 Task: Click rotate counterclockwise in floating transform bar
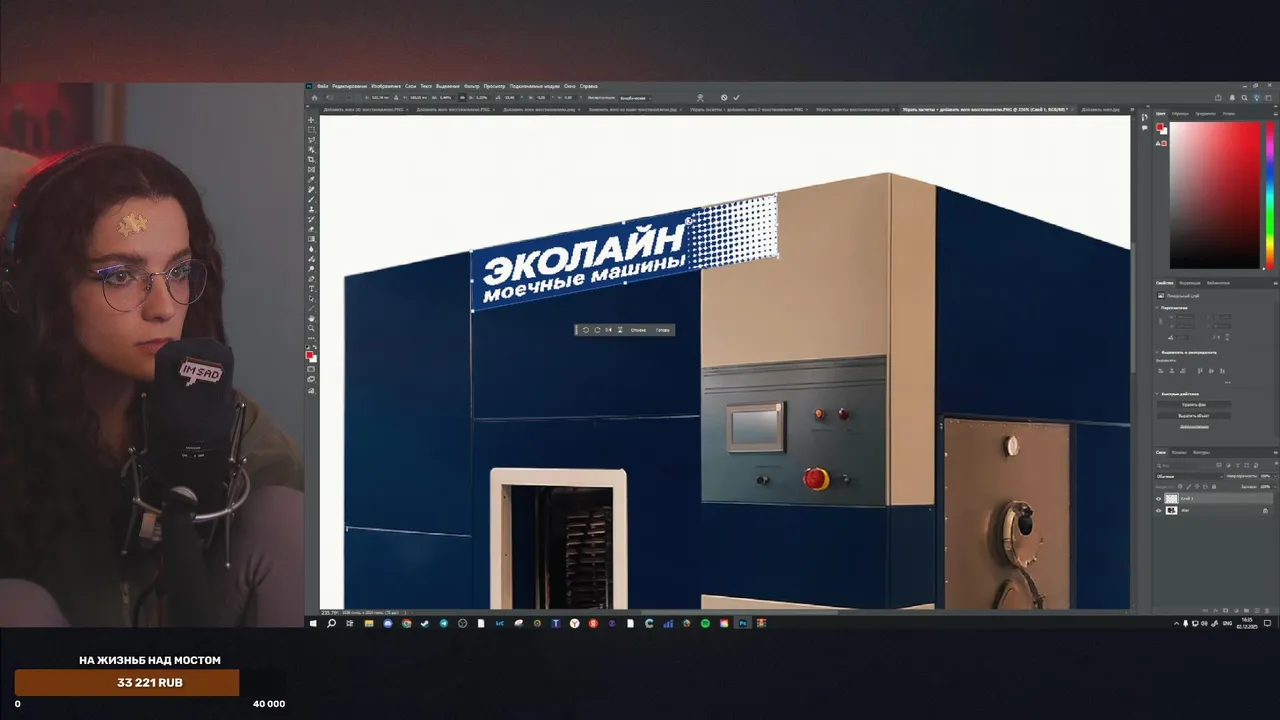tap(586, 330)
